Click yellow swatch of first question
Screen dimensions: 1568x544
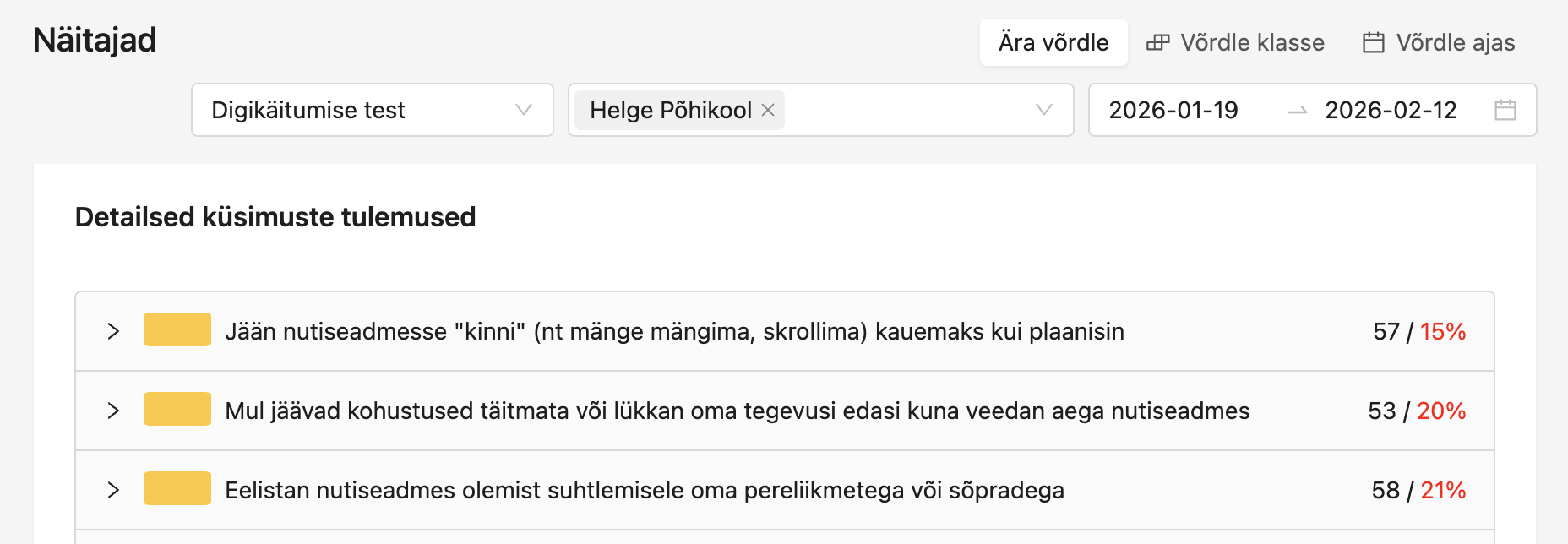coord(177,330)
